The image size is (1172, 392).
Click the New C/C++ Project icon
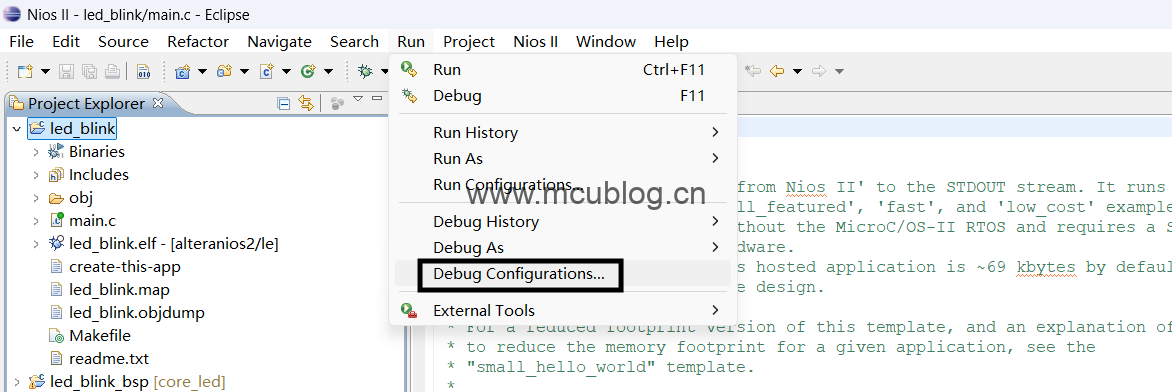(182, 72)
